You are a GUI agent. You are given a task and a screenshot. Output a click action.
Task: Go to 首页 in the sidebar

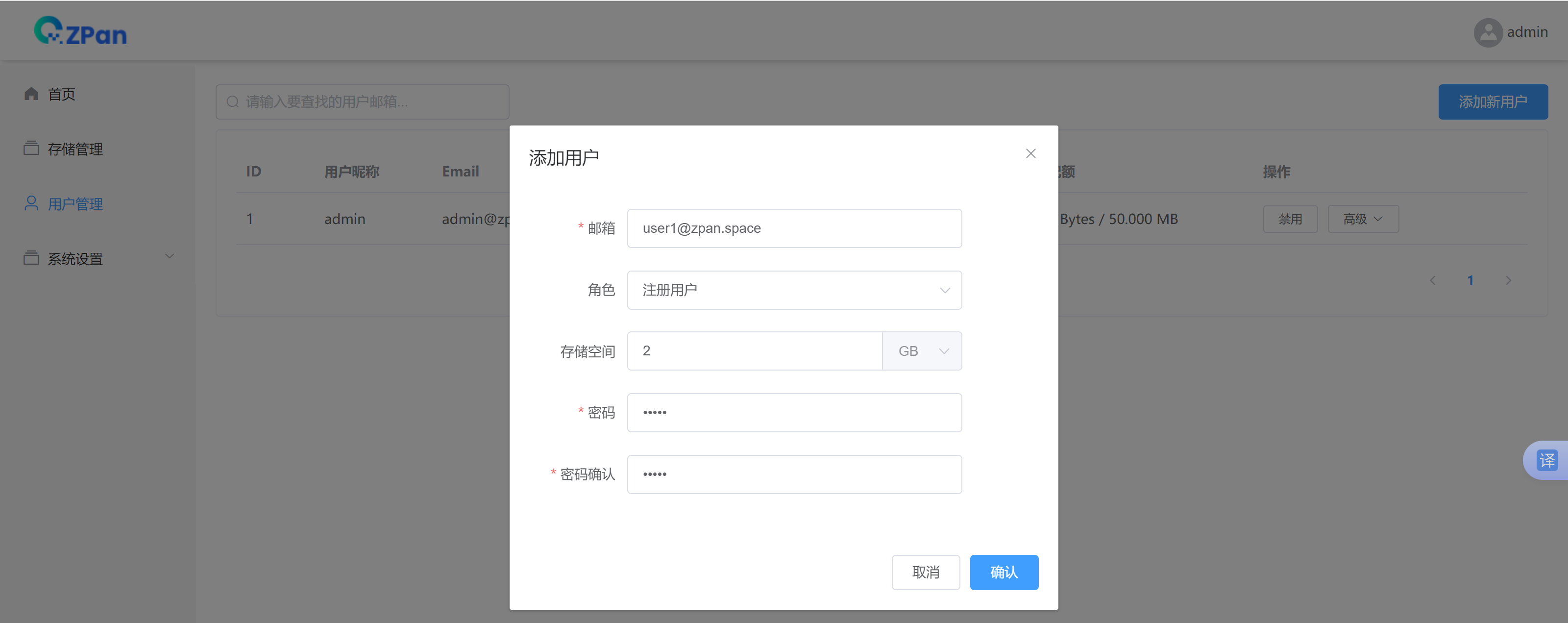pos(61,94)
